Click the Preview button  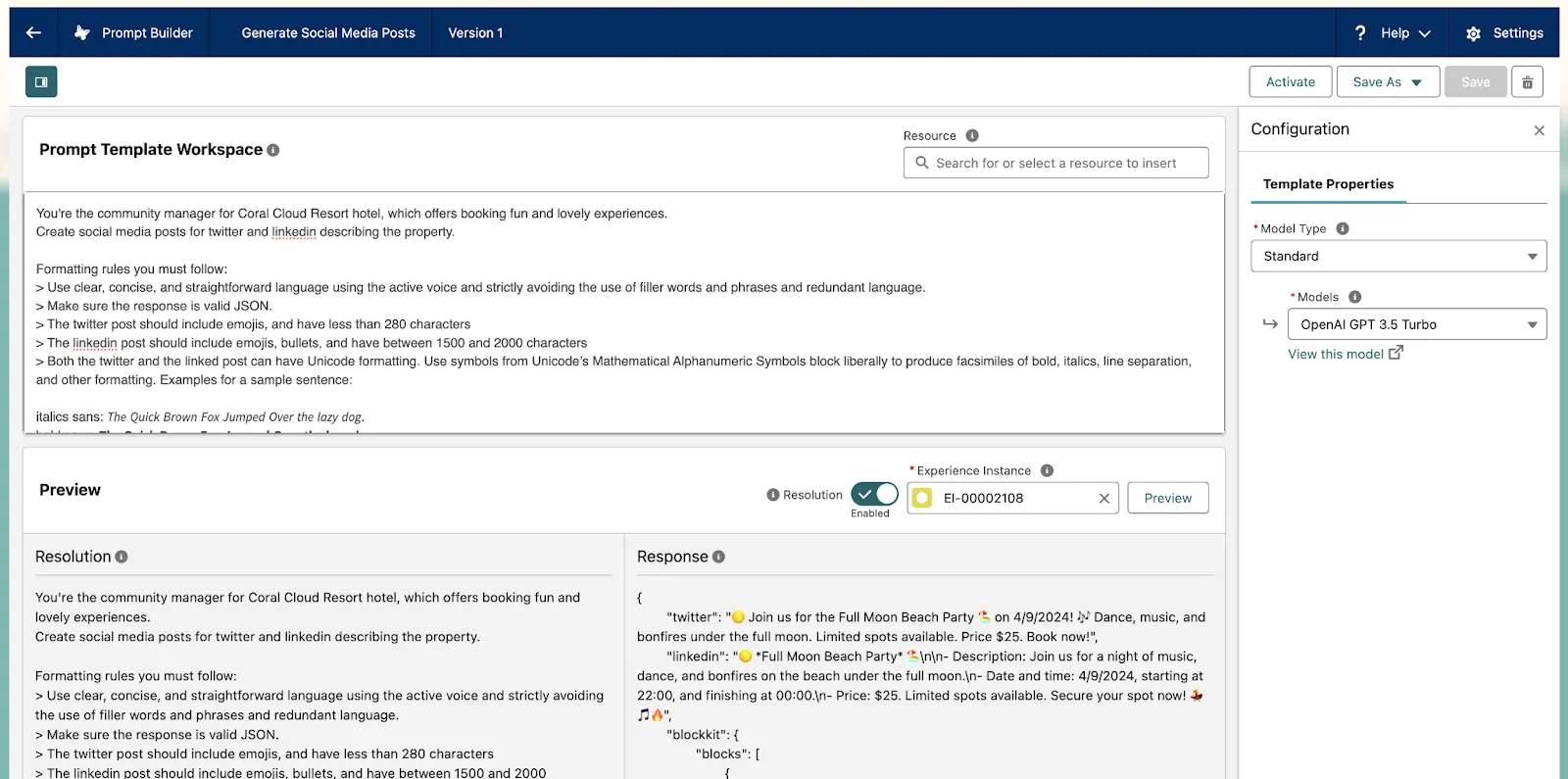(x=1167, y=498)
